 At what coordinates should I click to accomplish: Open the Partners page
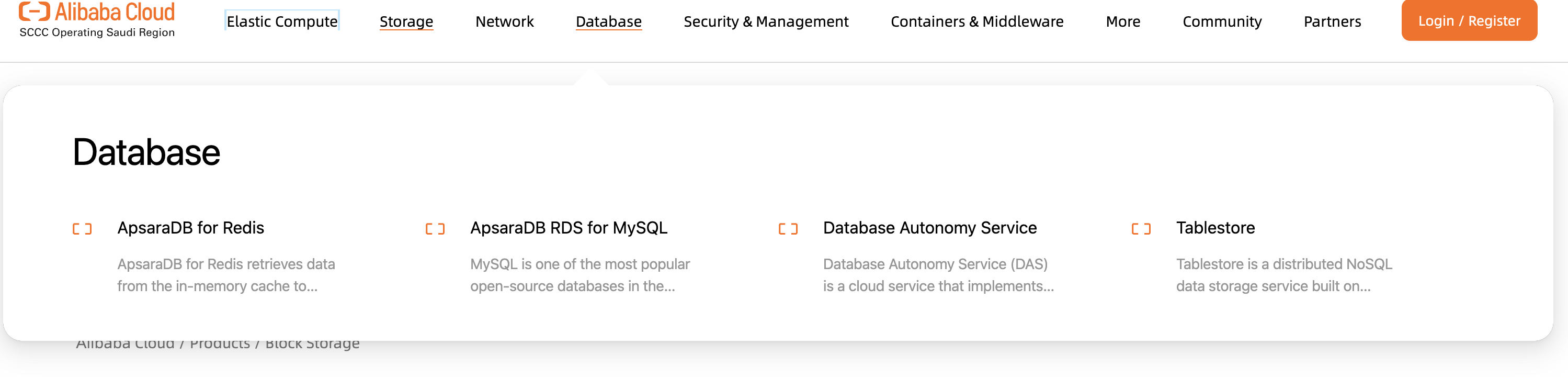pos(1332,21)
